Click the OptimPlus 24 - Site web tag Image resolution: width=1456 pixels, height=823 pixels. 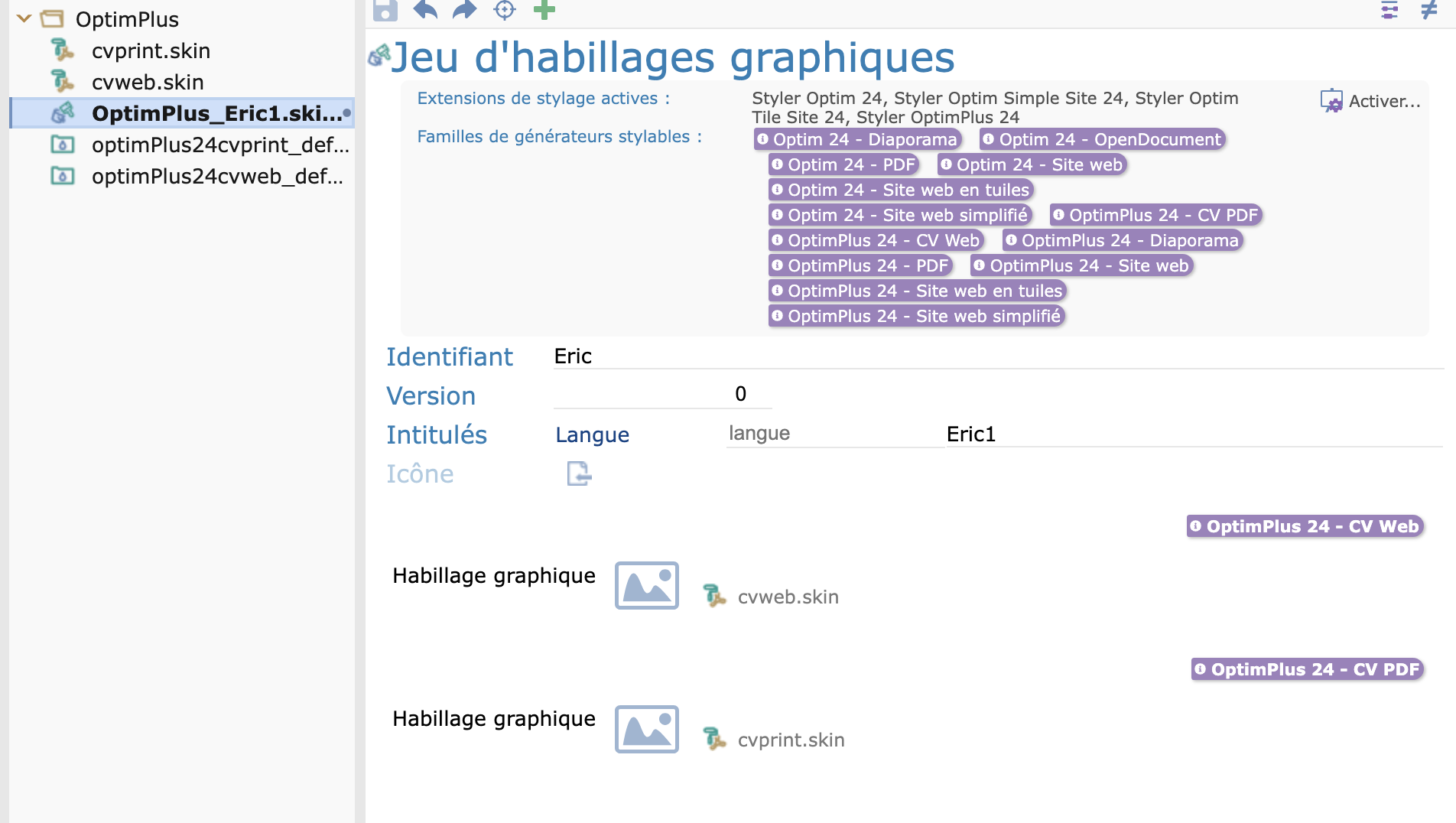tap(1081, 265)
